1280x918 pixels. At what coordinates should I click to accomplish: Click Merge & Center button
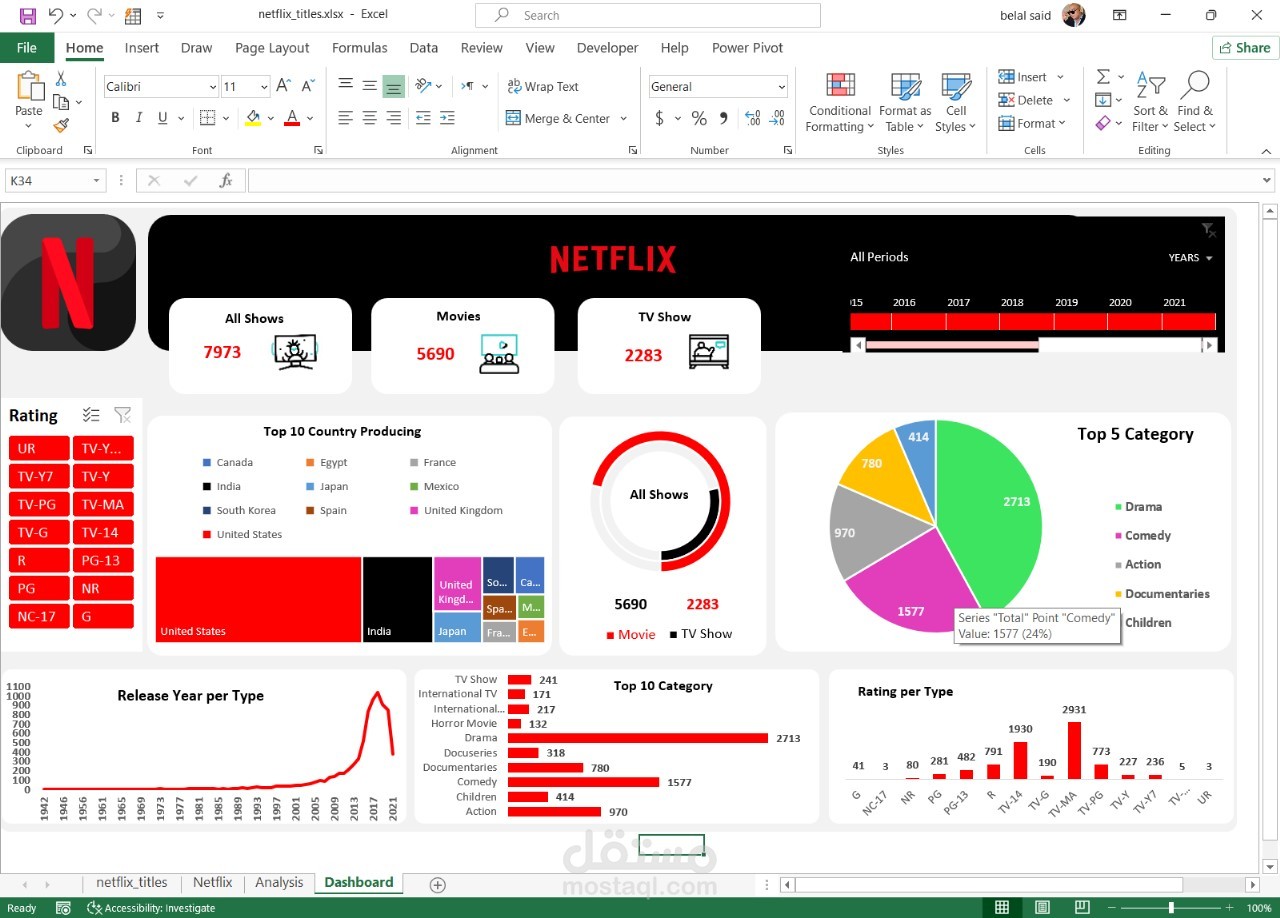point(558,118)
